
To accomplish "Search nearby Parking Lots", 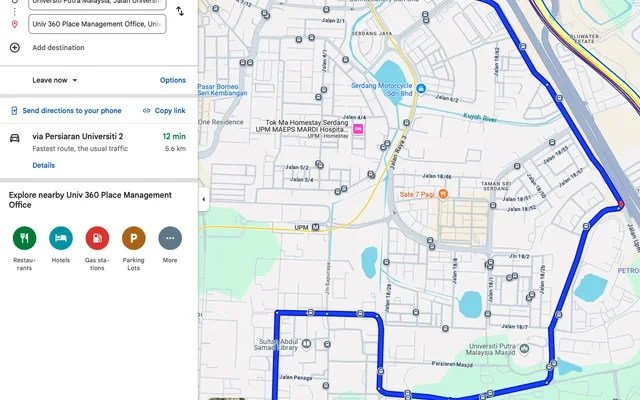I will click(133, 238).
